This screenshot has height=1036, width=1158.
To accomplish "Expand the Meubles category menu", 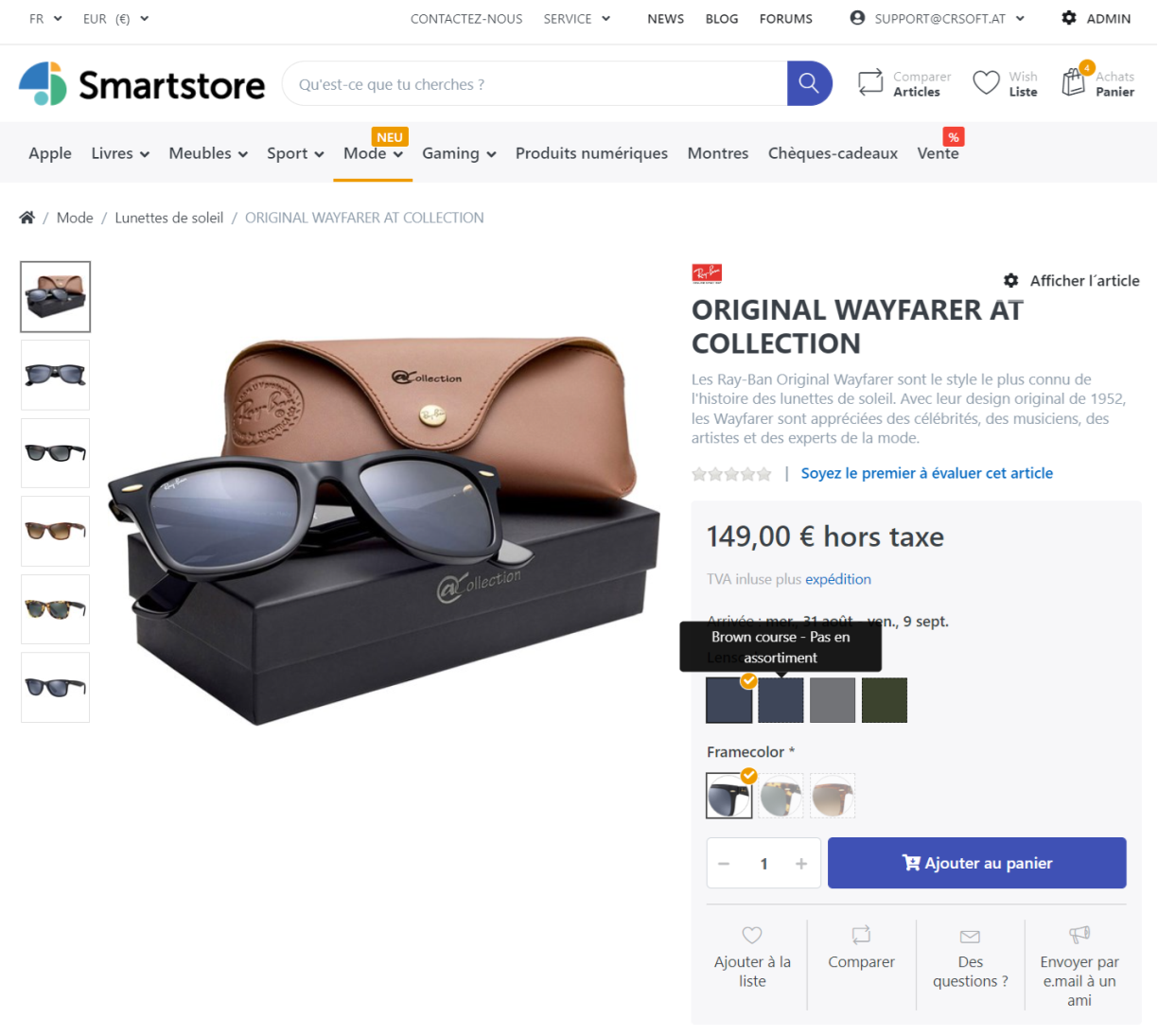I will pyautogui.click(x=208, y=153).
